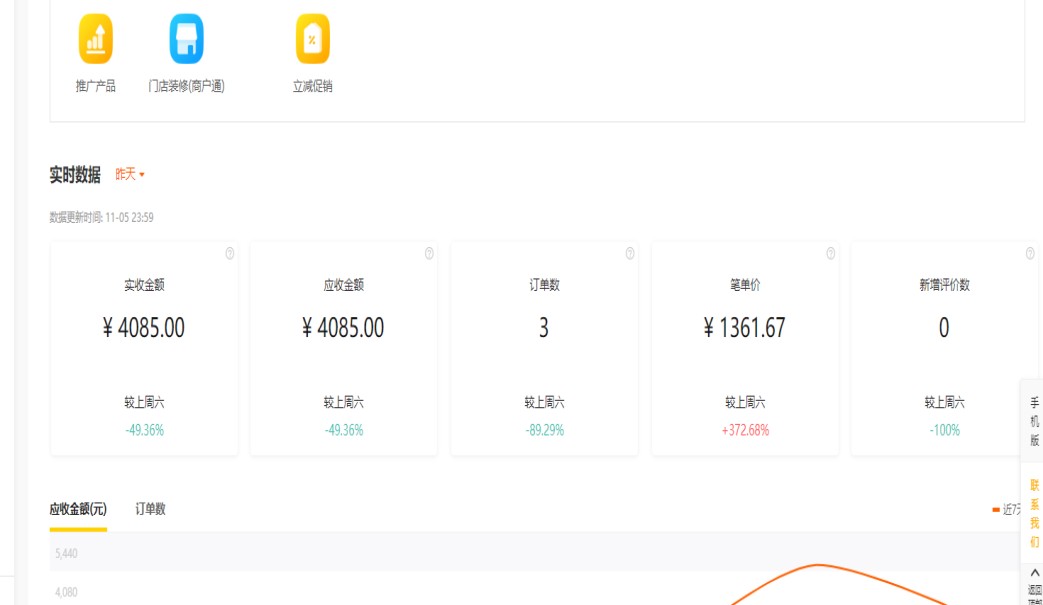Click the 手机版 sidebar button
Screen dimensions: 1043x605
(1034, 421)
